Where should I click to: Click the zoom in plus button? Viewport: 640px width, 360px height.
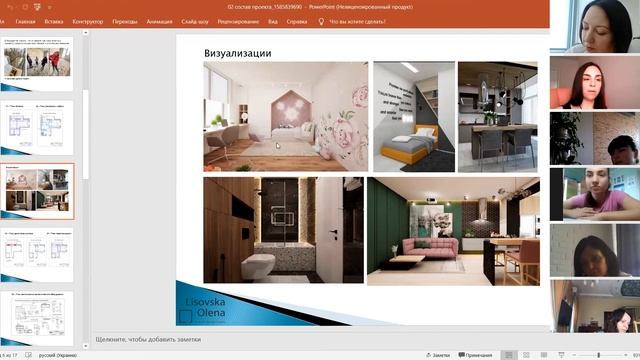click(x=625, y=355)
